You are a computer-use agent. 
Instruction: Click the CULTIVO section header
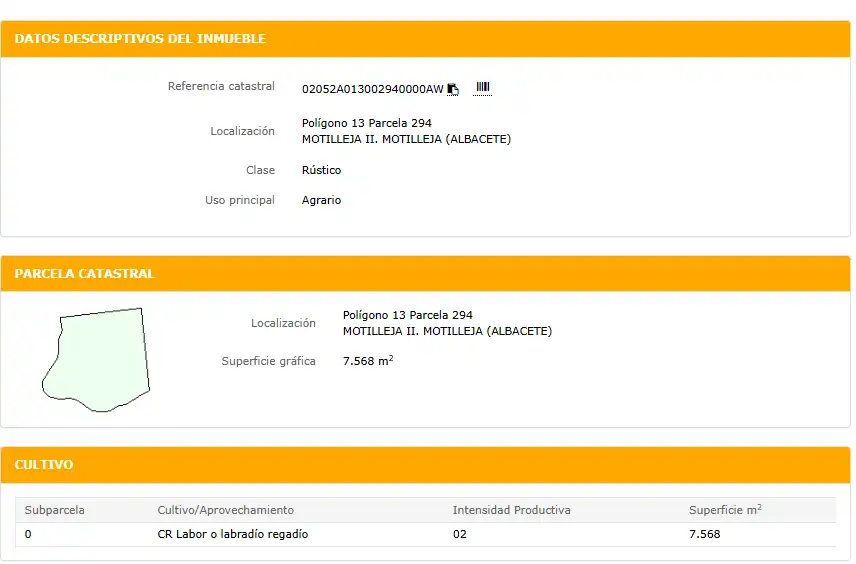tap(44, 465)
